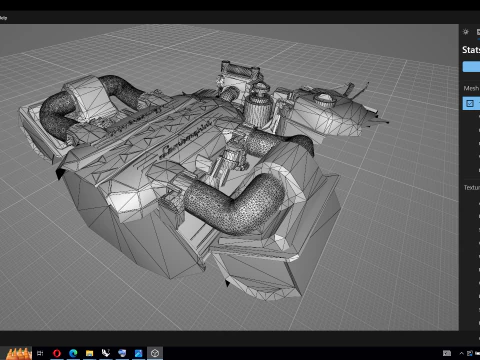
Task: Click the network status tray icon
Action: [x=470, y=353]
